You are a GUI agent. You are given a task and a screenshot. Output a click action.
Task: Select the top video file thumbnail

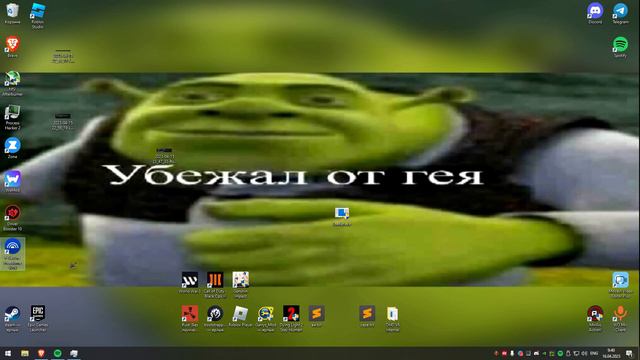pos(63,56)
